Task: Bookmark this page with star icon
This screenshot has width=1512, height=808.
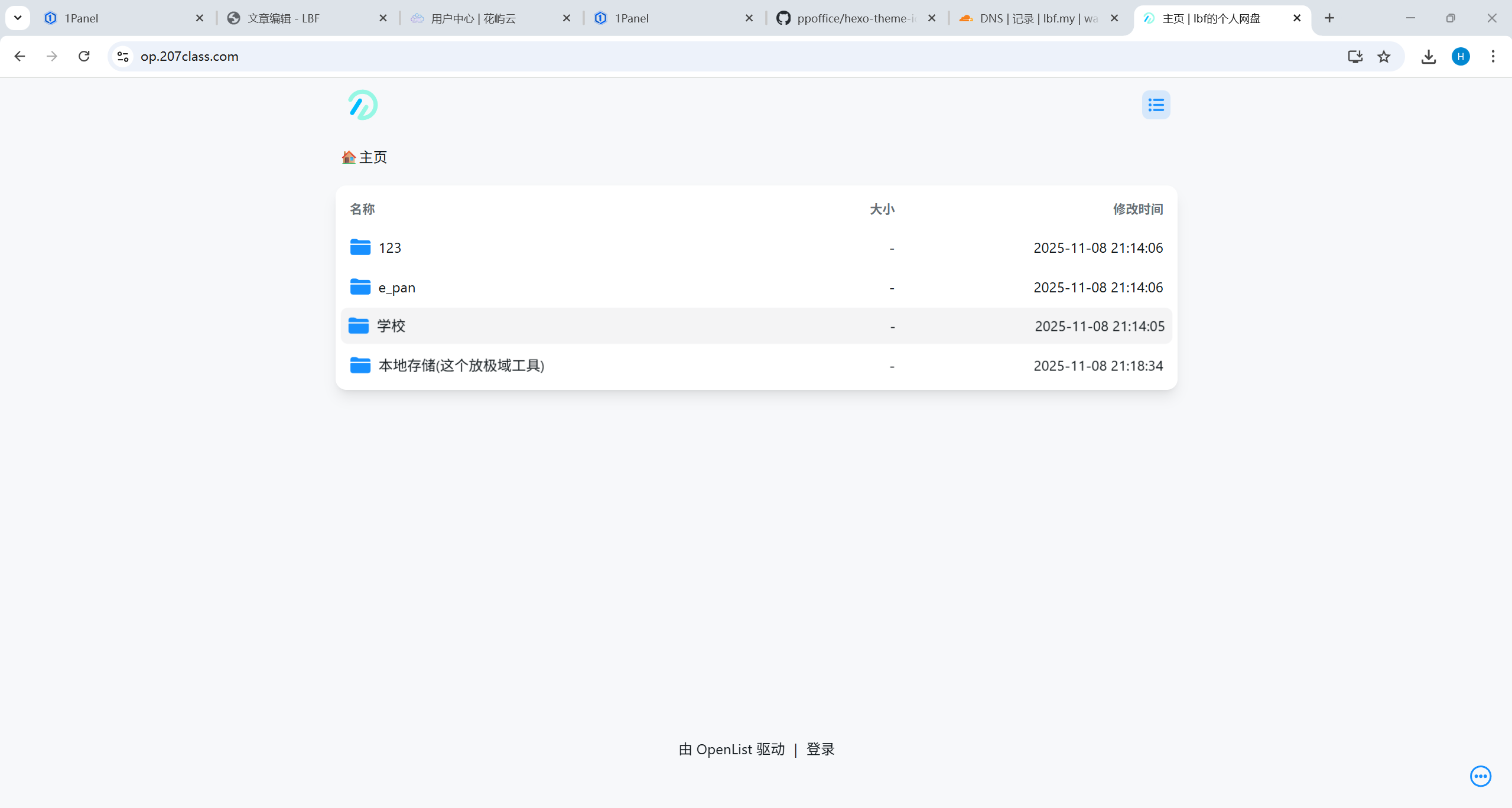Action: coord(1383,56)
